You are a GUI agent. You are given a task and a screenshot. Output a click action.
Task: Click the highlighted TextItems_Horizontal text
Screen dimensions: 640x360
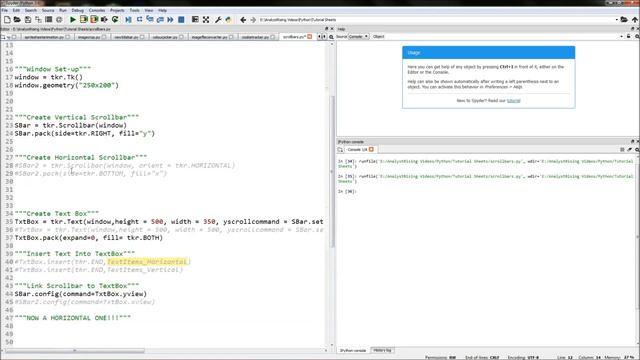147,262
